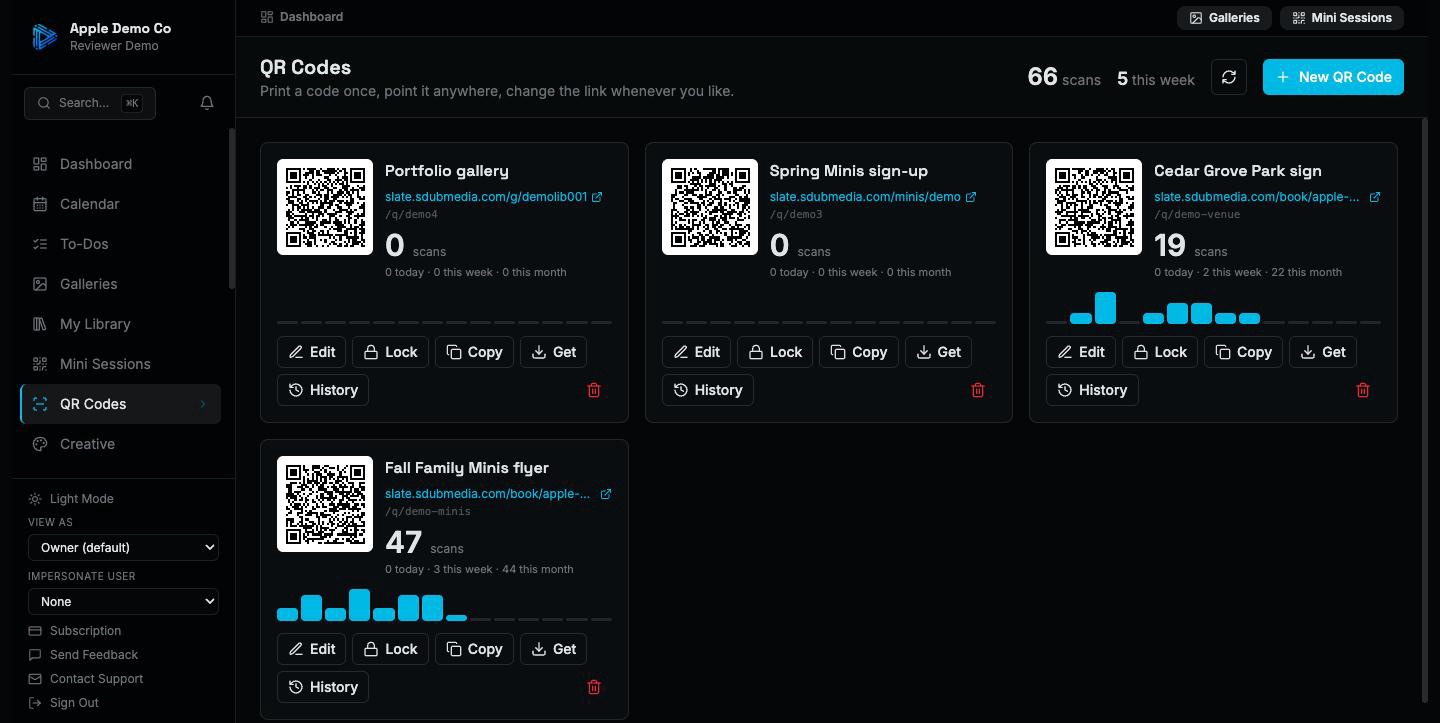Download the Cedar Grove Park sign code via Get
Viewport: 1440px width, 723px height.
coord(1323,352)
